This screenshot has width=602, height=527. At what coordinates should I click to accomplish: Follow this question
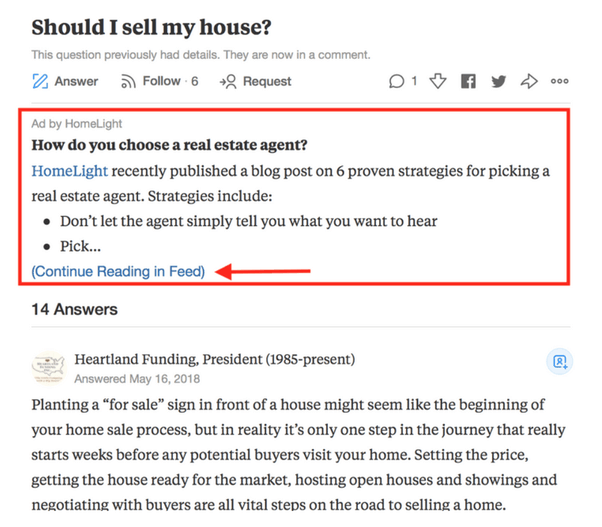coord(158,81)
